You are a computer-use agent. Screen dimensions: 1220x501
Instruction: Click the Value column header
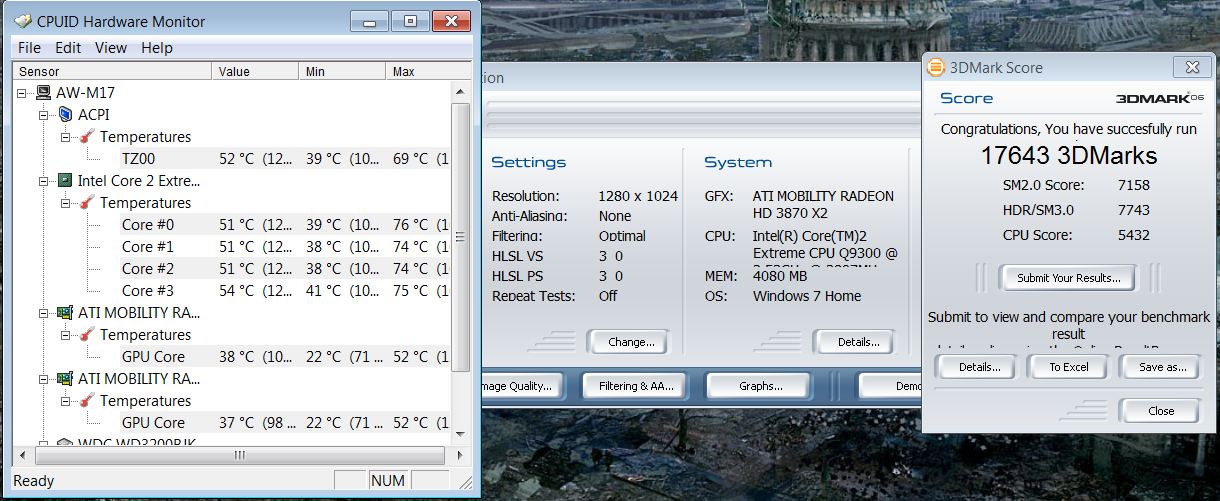pyautogui.click(x=256, y=72)
